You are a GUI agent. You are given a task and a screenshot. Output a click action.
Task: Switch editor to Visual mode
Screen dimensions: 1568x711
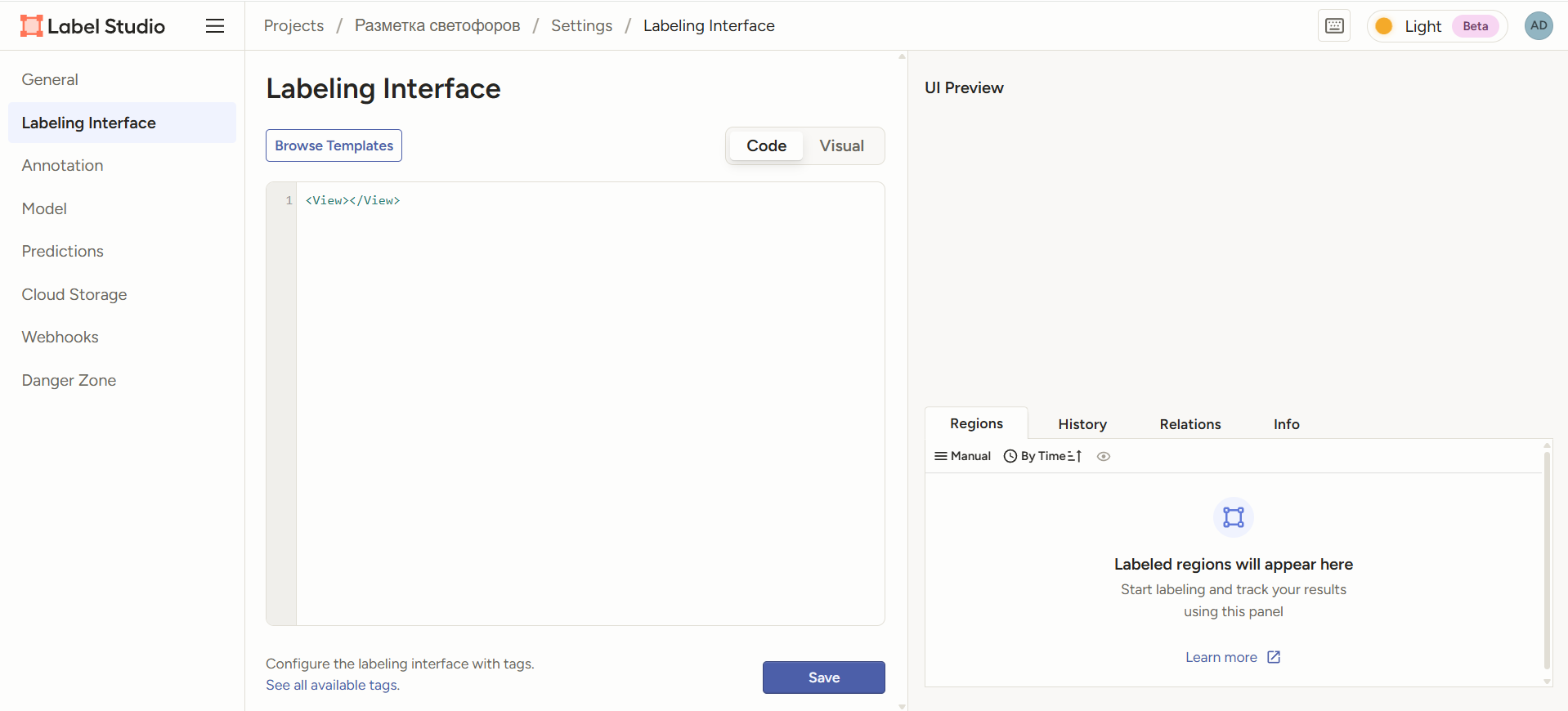click(x=841, y=145)
